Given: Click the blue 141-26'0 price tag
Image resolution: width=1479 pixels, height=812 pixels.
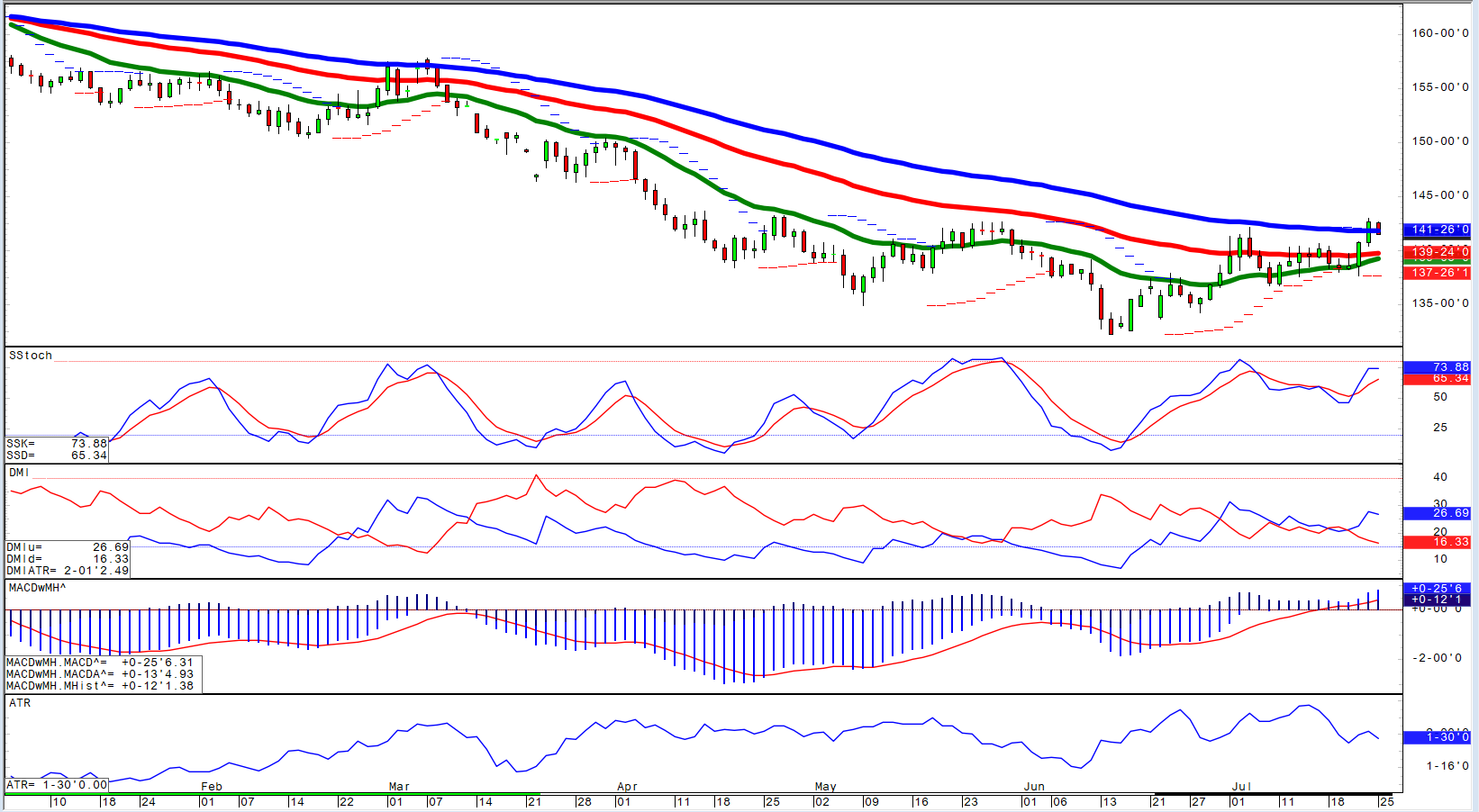Looking at the screenshot, I should click(1437, 230).
